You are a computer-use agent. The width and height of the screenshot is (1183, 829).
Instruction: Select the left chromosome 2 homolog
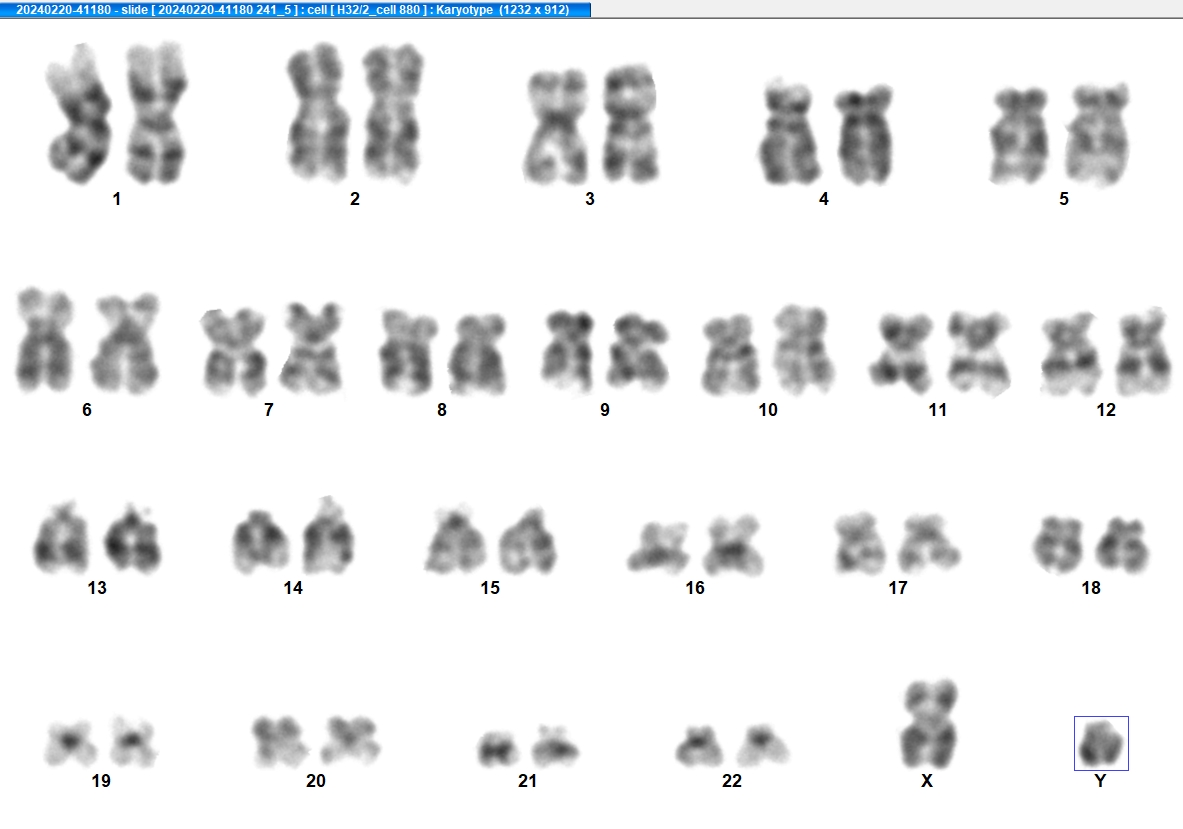[316, 112]
